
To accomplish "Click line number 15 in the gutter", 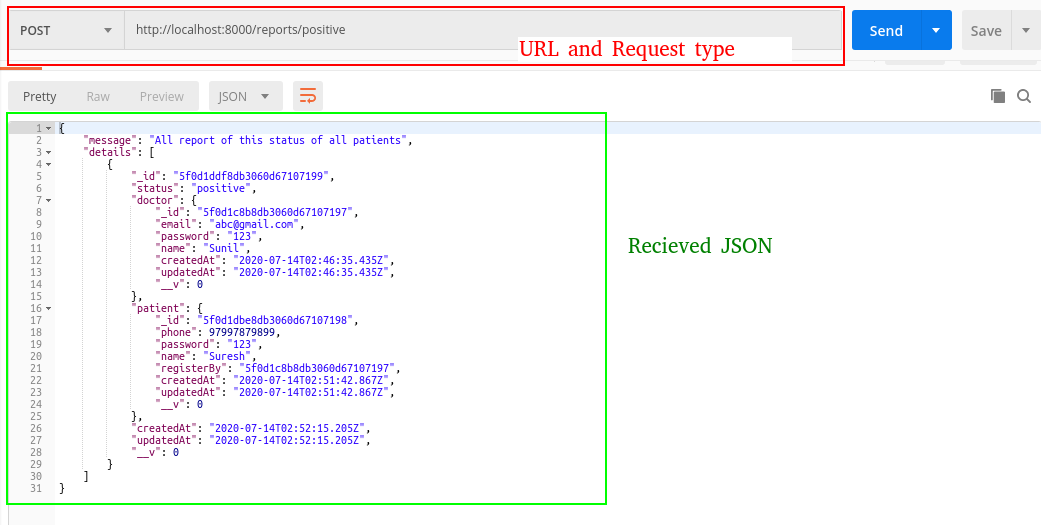I will click(36, 296).
